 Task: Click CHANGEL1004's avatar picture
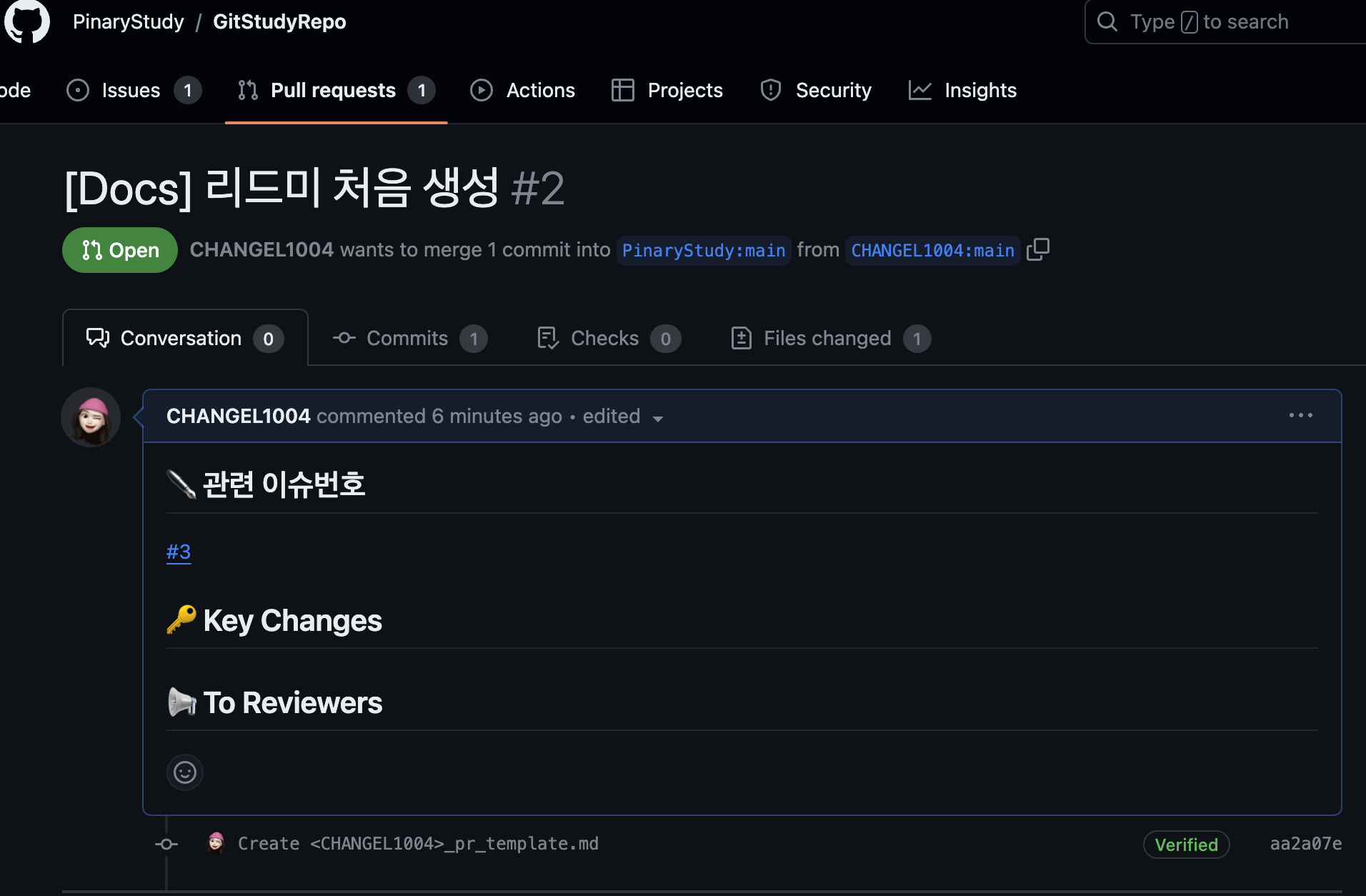pos(90,417)
